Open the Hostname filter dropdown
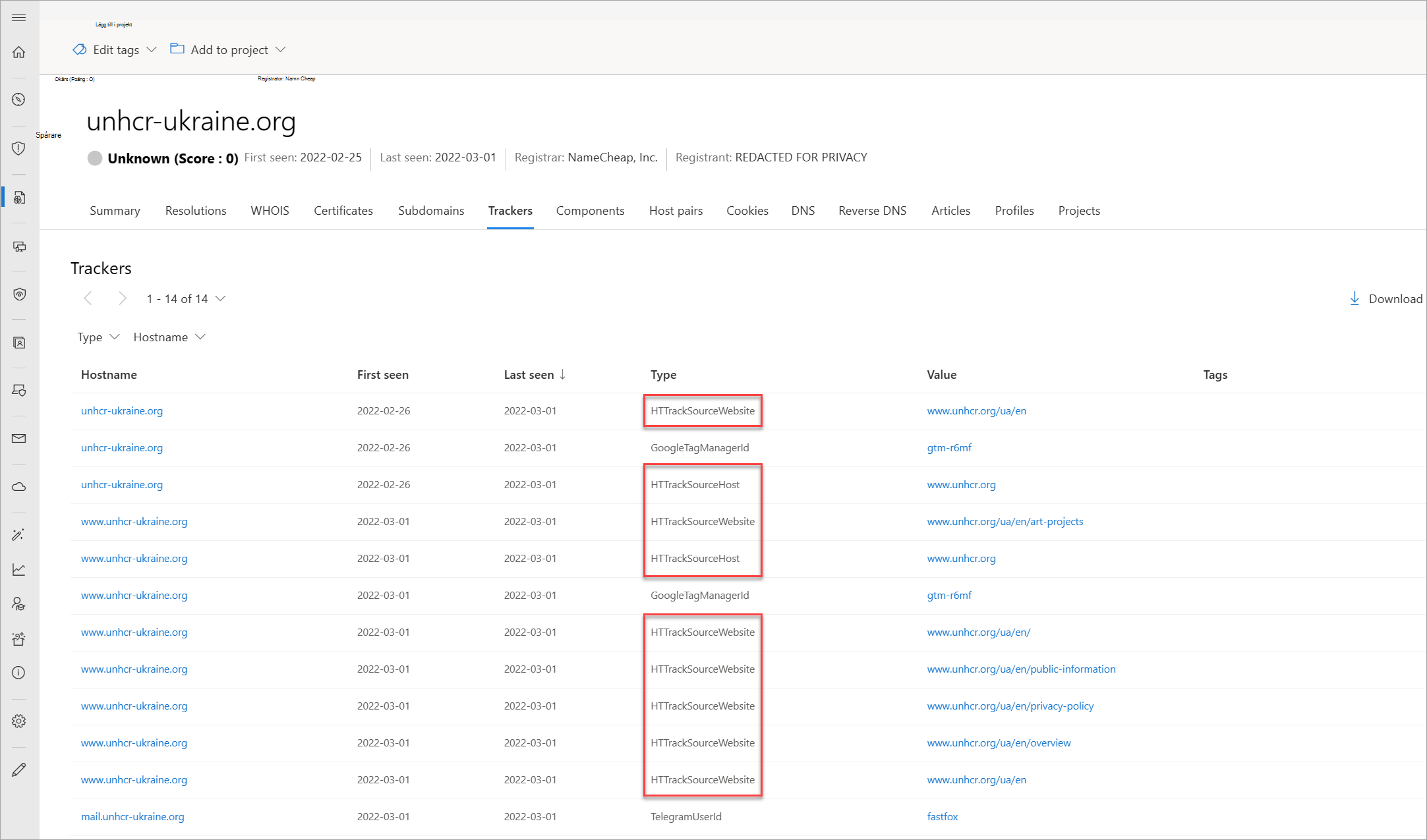Viewport: 1427px width, 840px height. 169,337
